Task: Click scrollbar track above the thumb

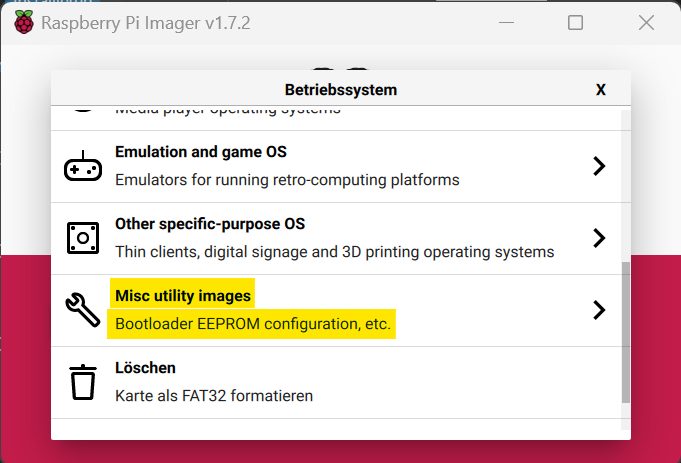Action: (625, 186)
